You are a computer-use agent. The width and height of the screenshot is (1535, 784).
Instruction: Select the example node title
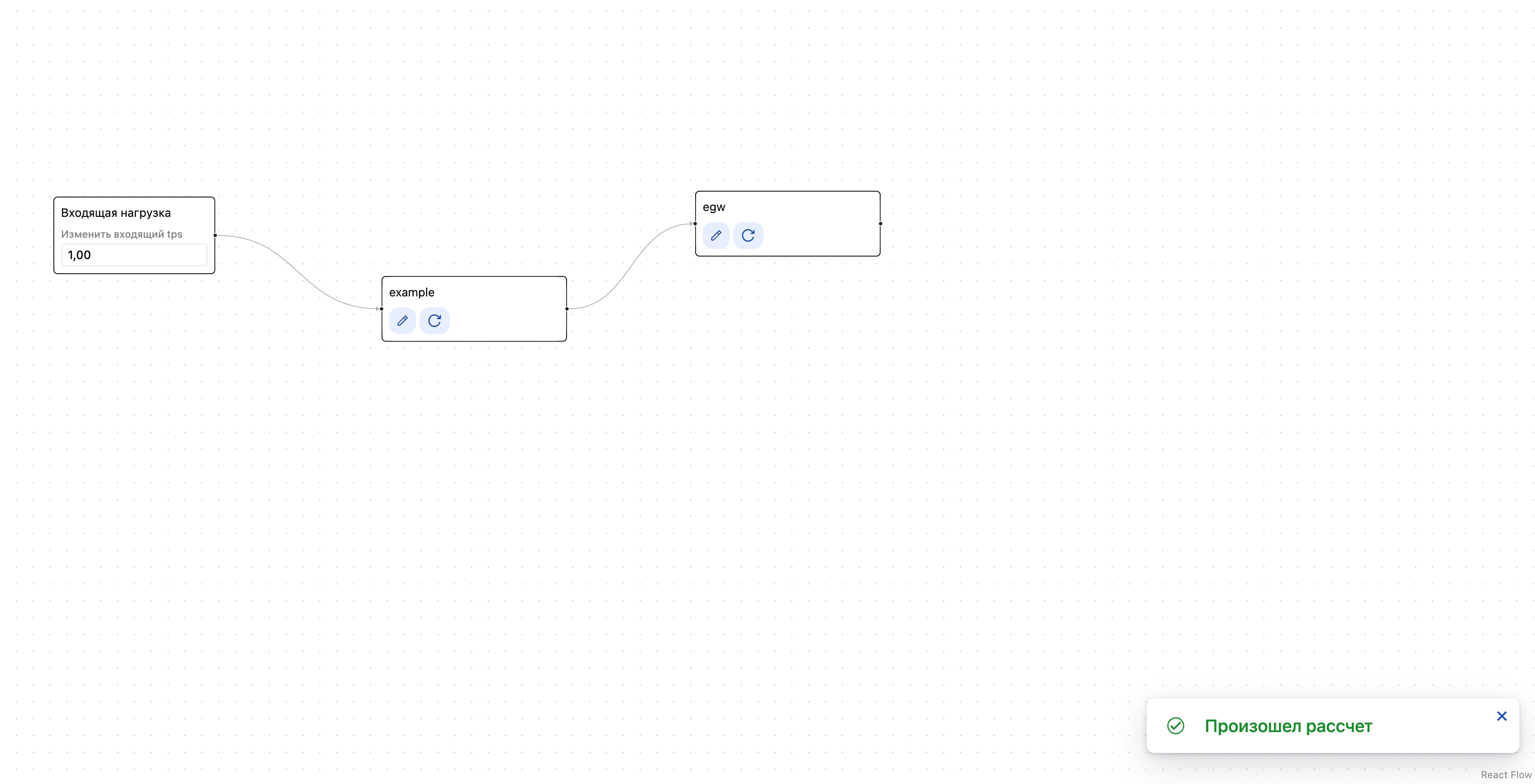click(x=412, y=292)
